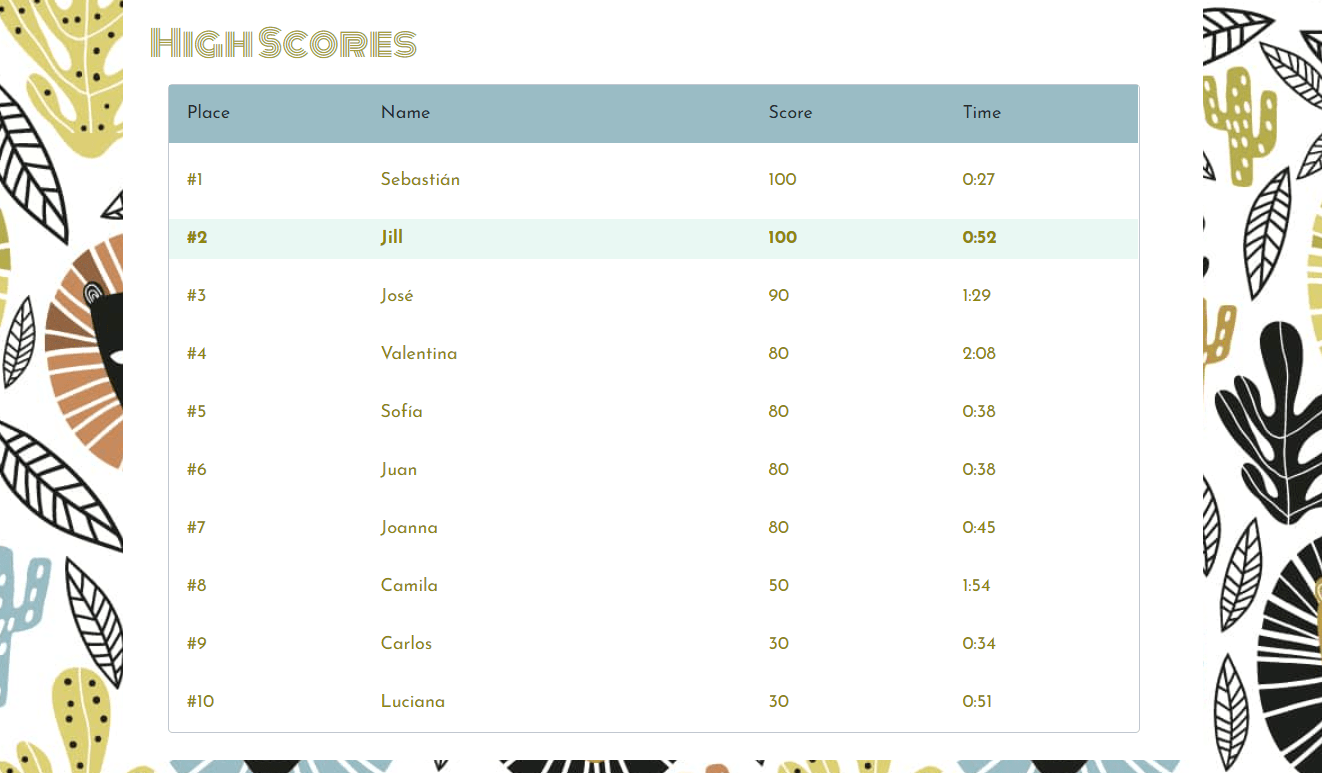Select the #8 place cell

tap(197, 586)
